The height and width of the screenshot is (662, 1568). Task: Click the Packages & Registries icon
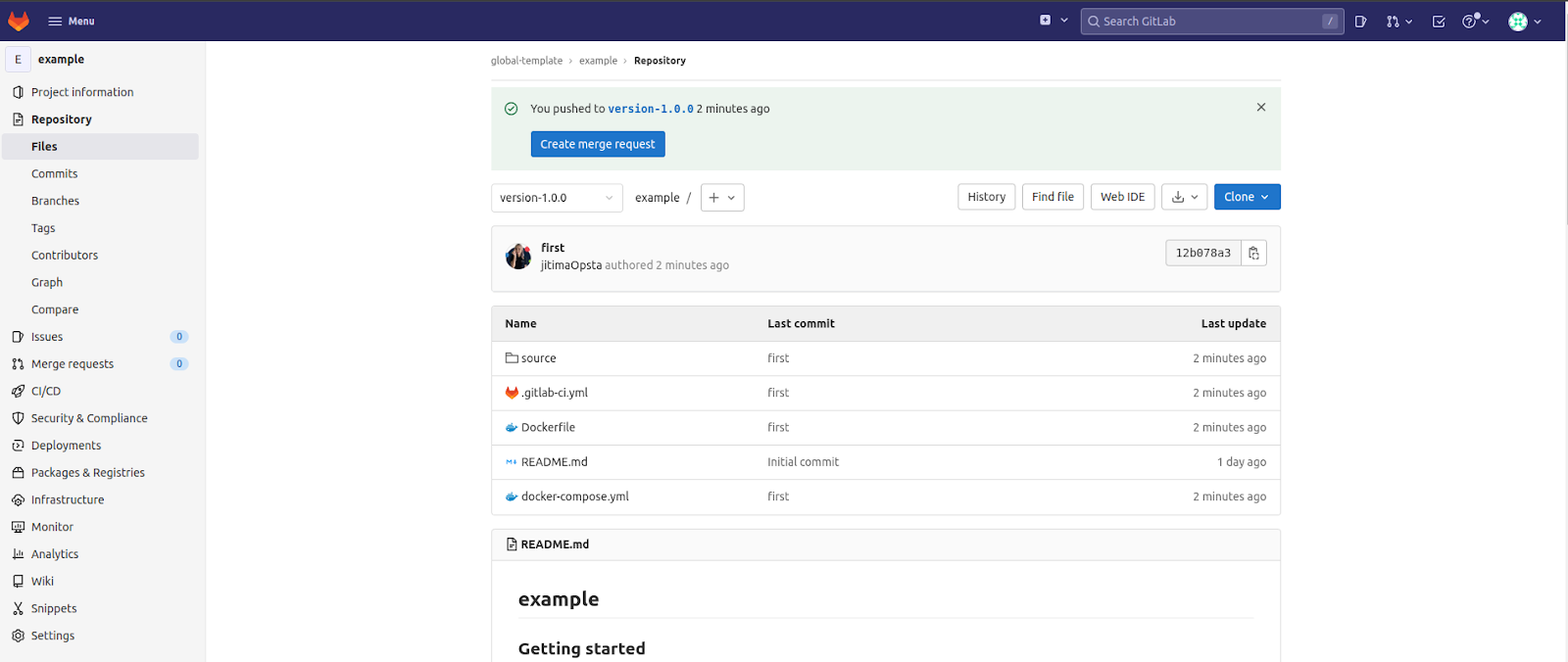[x=18, y=473]
